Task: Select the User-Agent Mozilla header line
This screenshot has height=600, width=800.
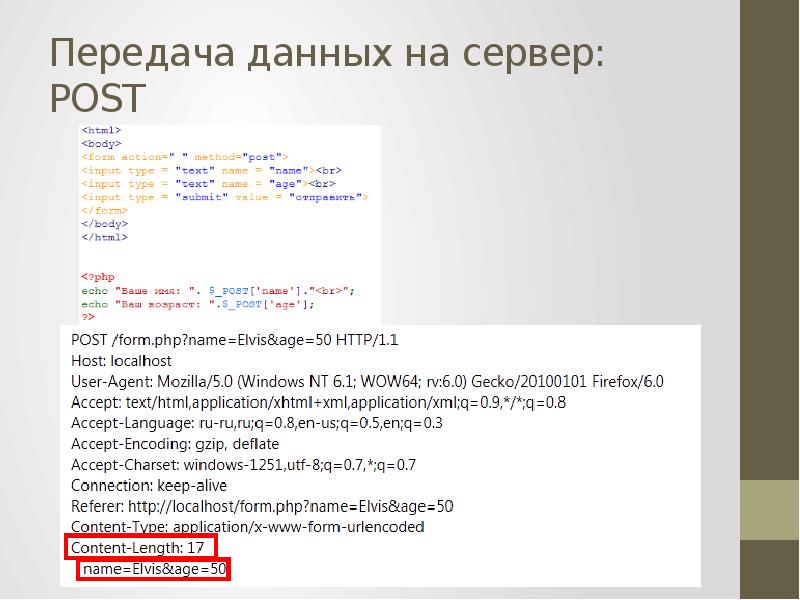Action: click(x=367, y=381)
